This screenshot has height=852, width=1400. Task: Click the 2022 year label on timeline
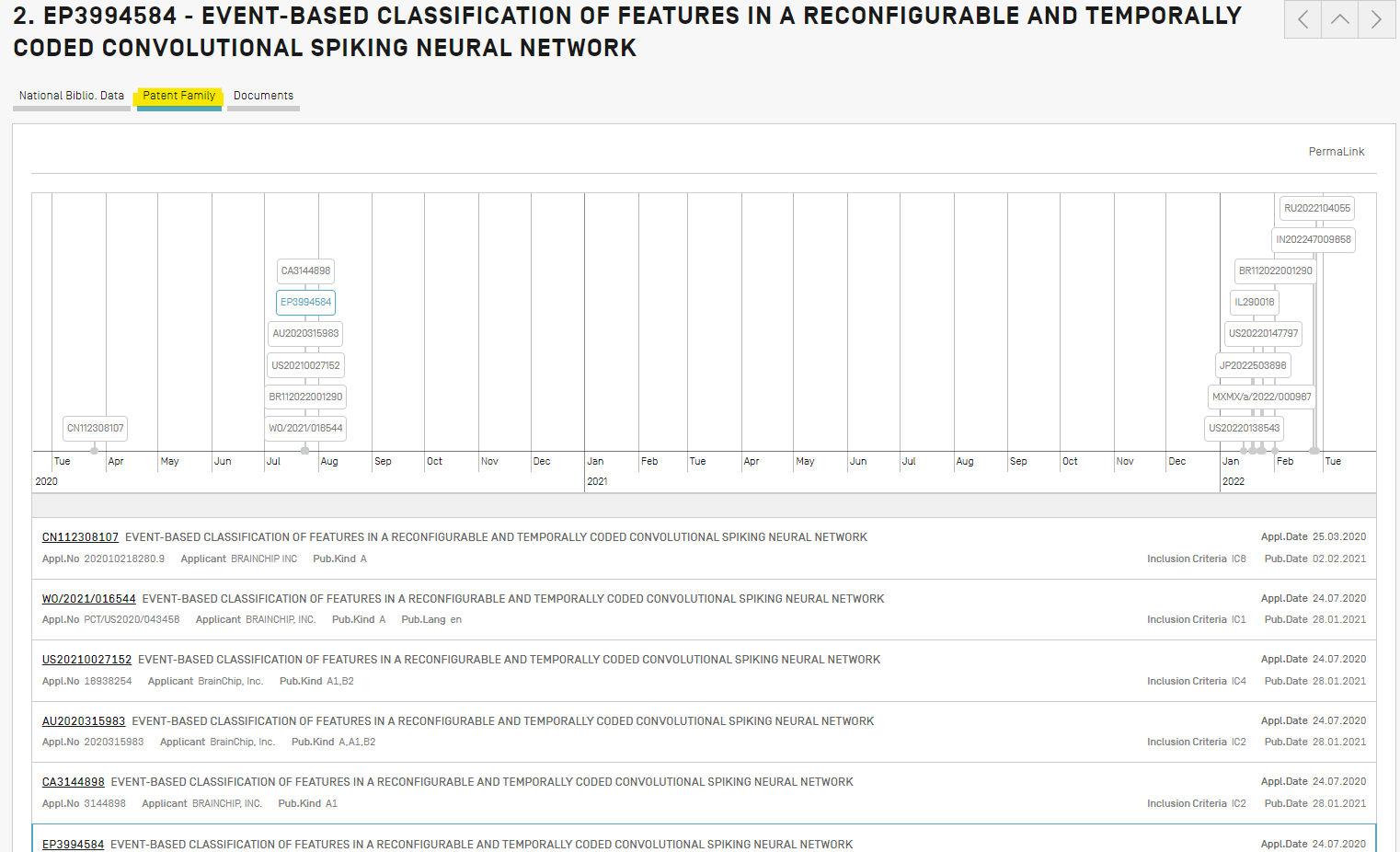pos(1234,481)
